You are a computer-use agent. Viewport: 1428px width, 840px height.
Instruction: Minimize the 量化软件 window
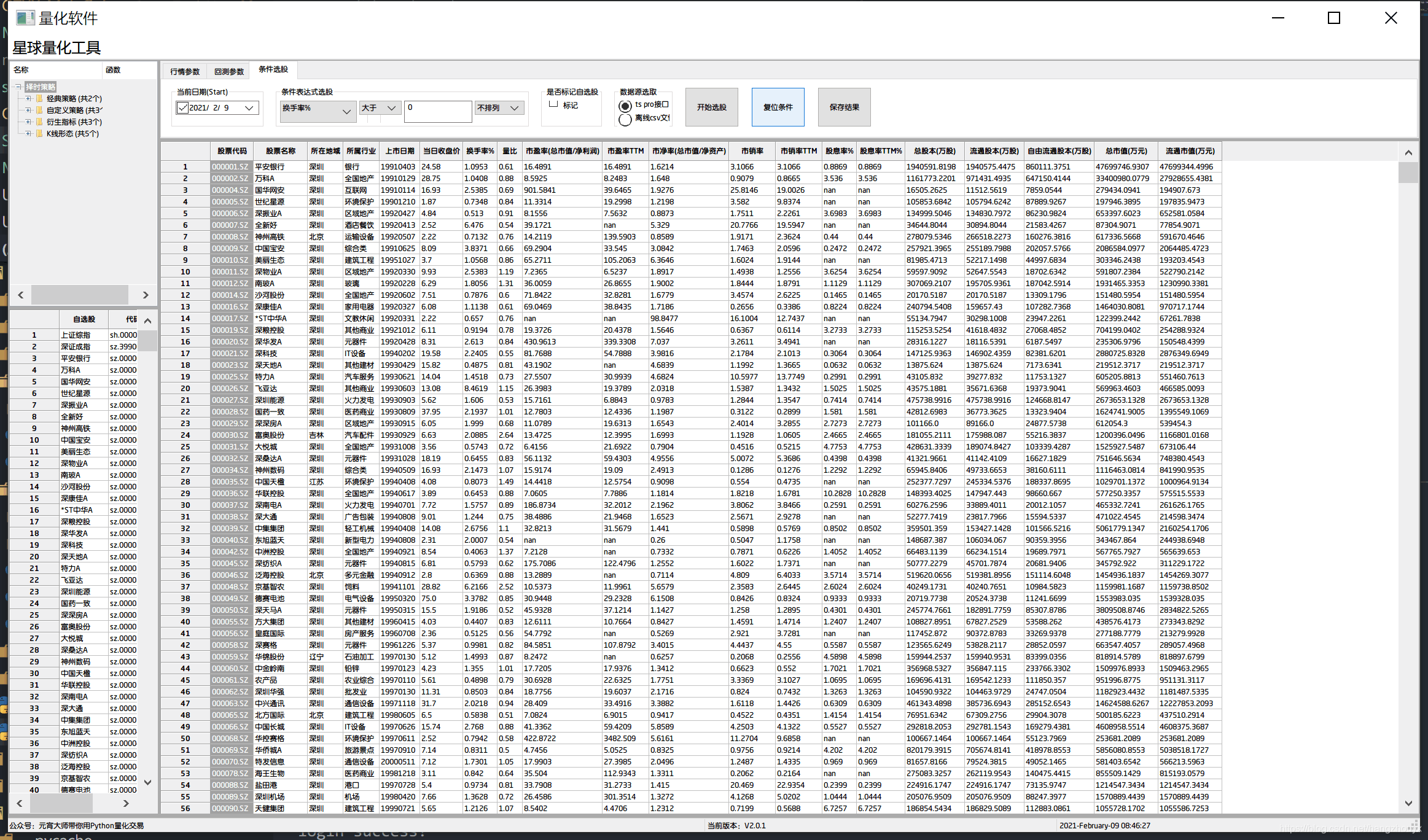tap(1278, 18)
